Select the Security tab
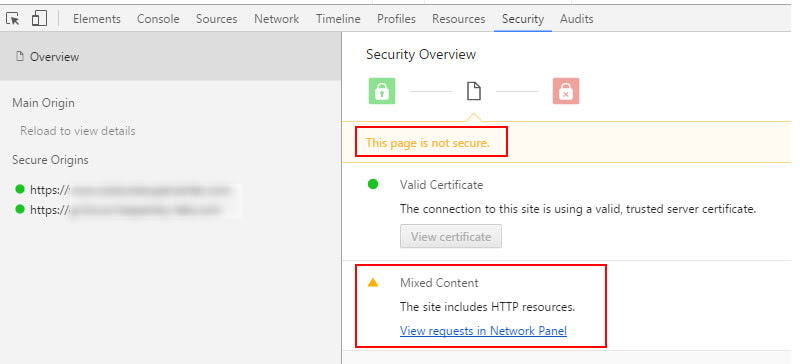The image size is (800, 364). pos(522,19)
